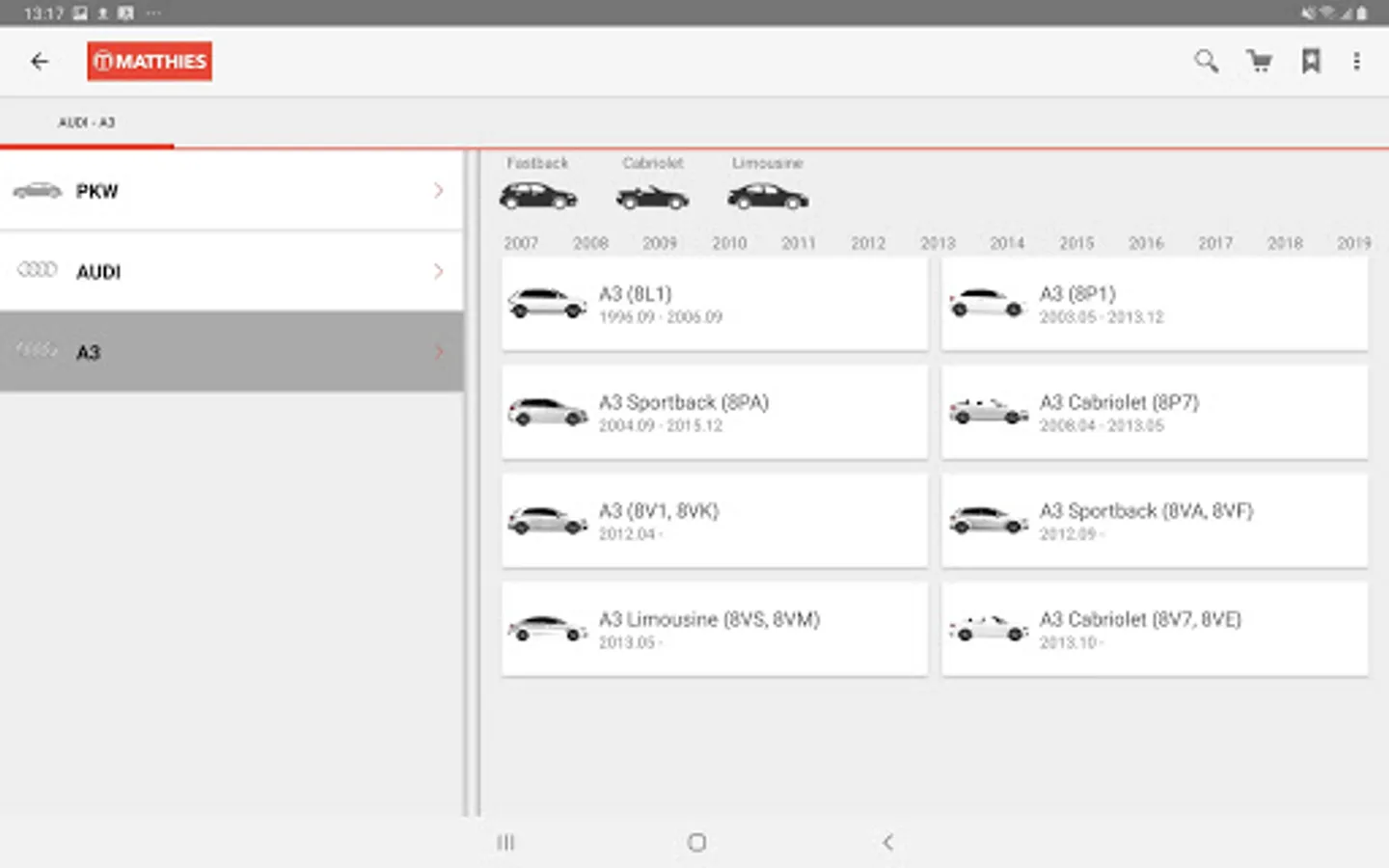Image resolution: width=1389 pixels, height=868 pixels.
Task: Select year 2017 on the timeline
Action: (1215, 243)
